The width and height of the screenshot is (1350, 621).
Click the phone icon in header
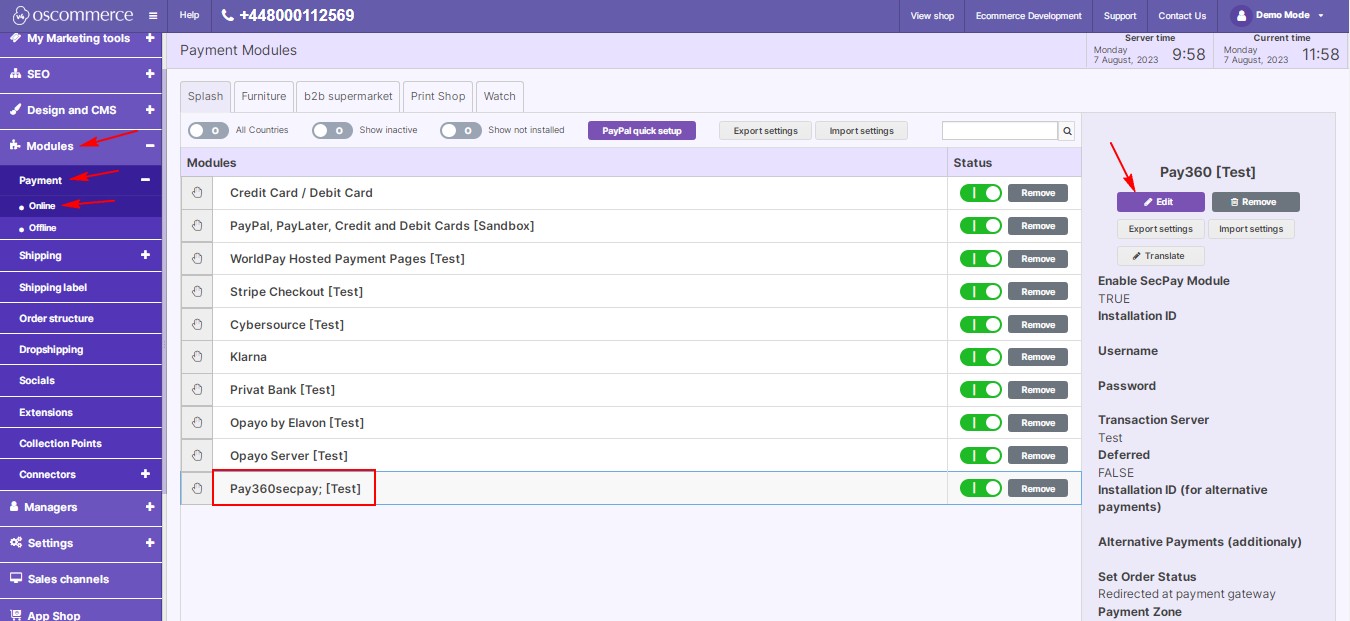(227, 16)
